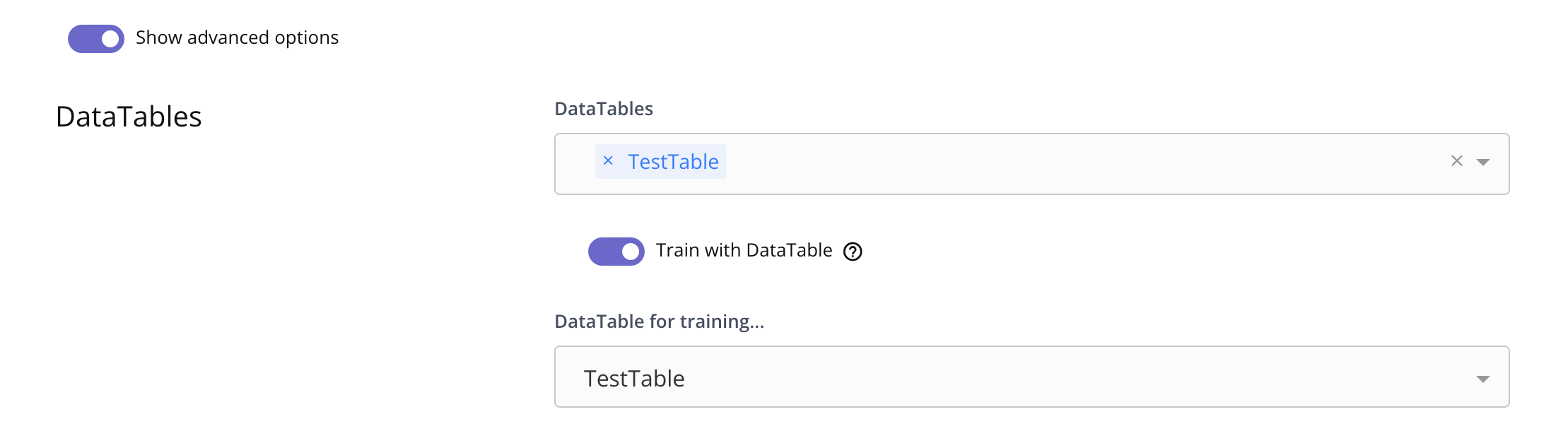Image resolution: width=1568 pixels, height=448 pixels.
Task: Click the Train with DataTable label text
Action: point(744,250)
